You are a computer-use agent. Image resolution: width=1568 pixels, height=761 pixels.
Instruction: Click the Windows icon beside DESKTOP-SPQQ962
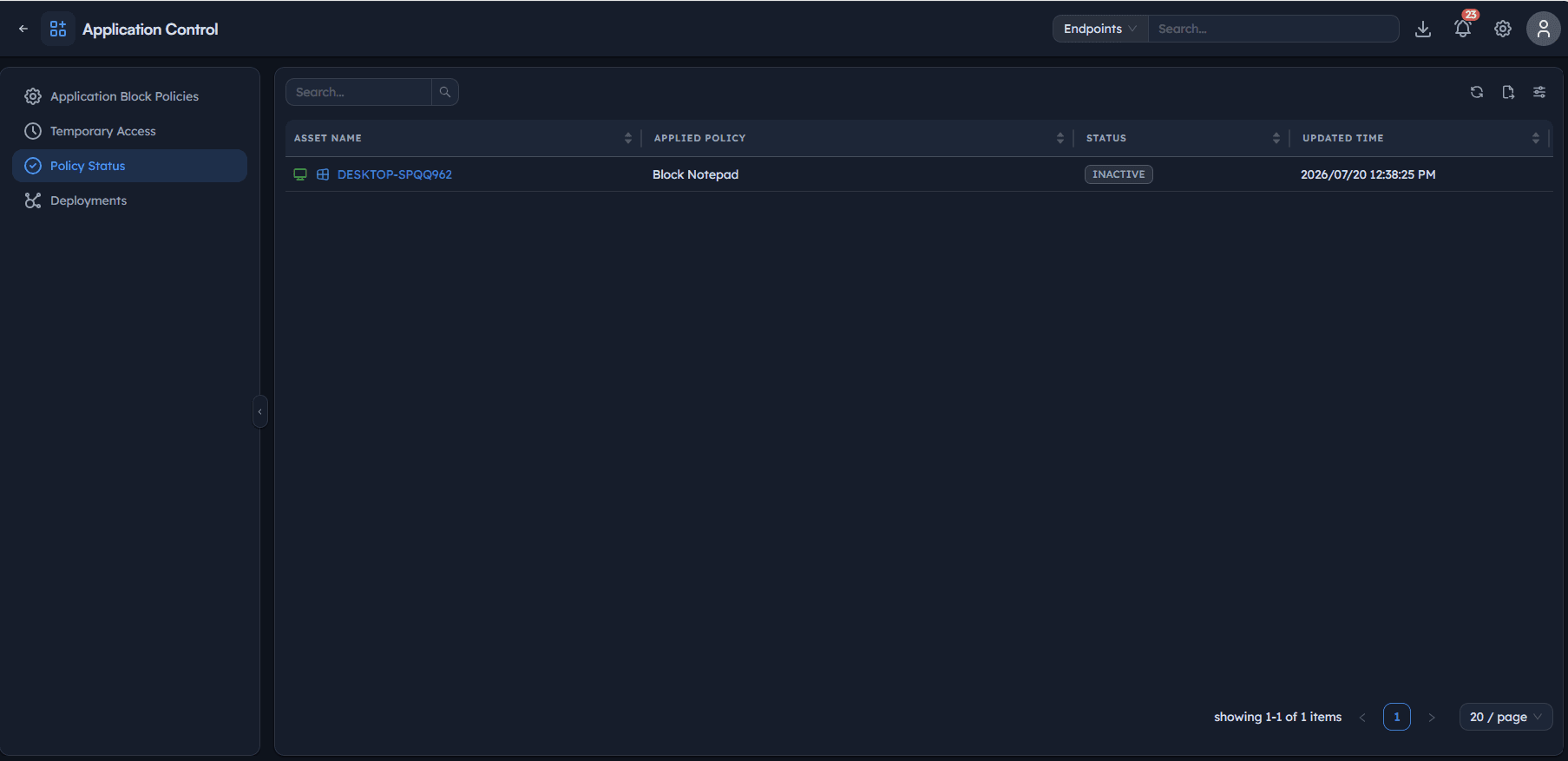[x=323, y=174]
